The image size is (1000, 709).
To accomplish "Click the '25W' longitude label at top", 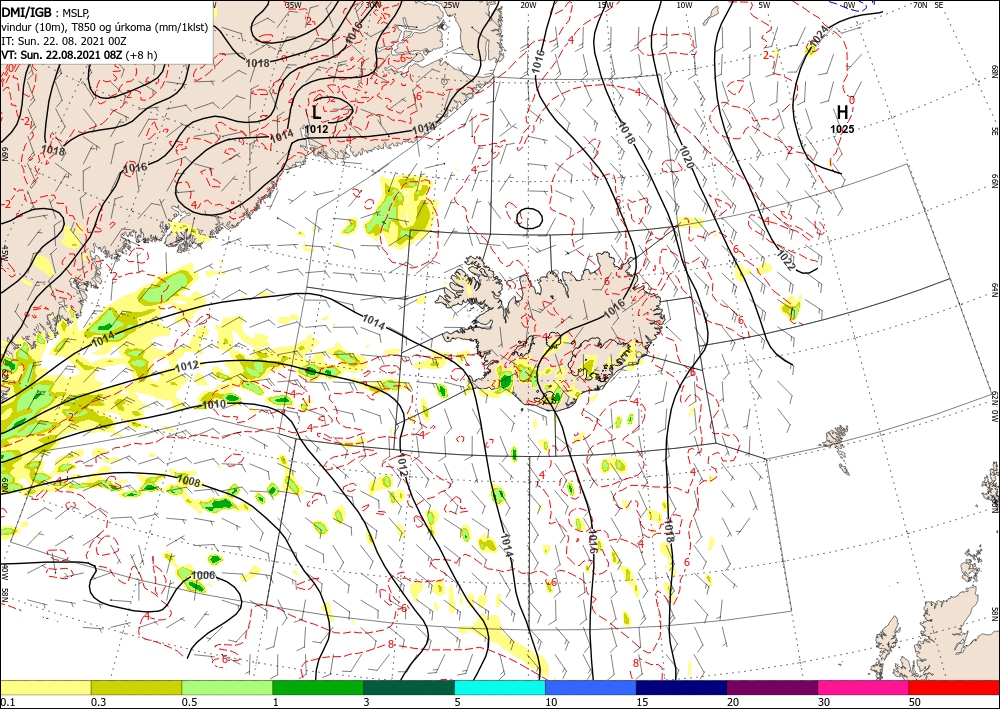I will [451, 4].
